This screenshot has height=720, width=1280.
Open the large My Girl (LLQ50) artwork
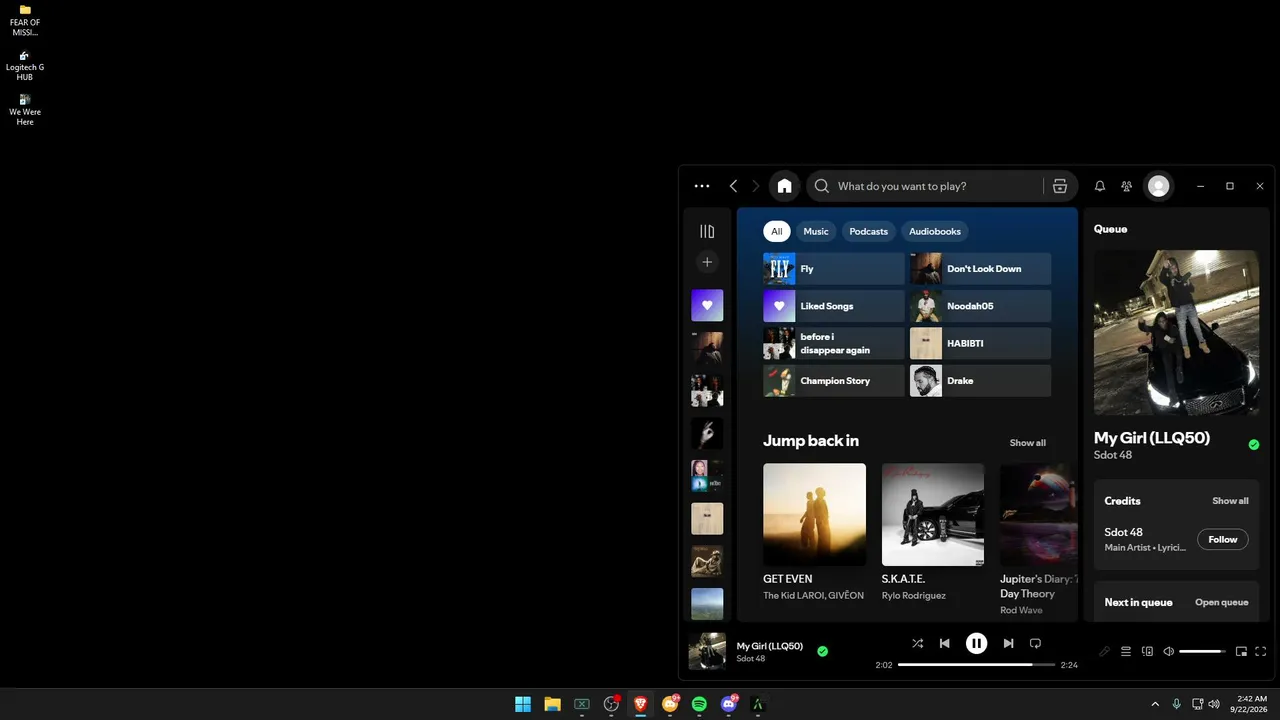tap(1176, 332)
